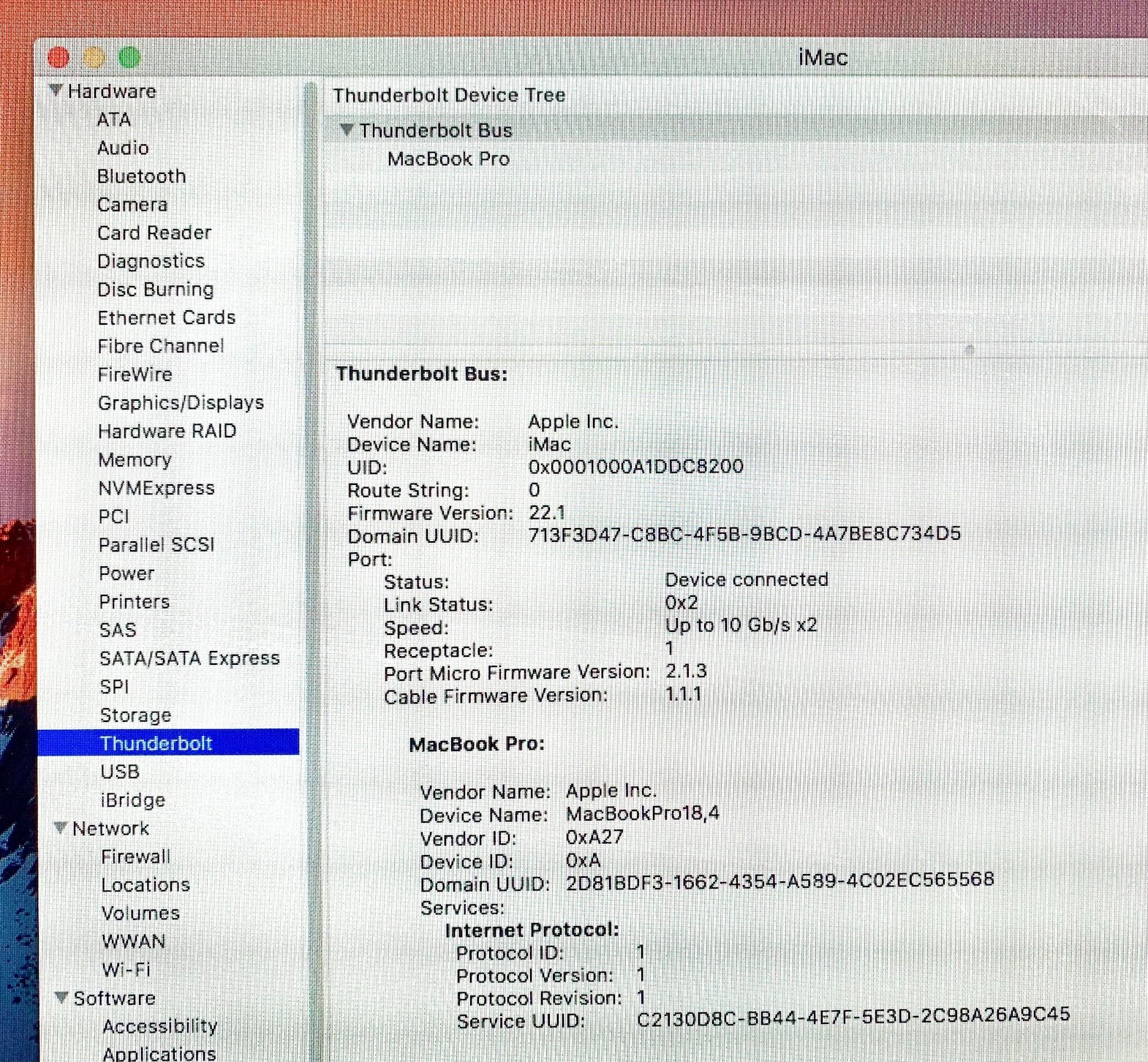
Task: Select Audio in the sidebar
Action: click(123, 148)
